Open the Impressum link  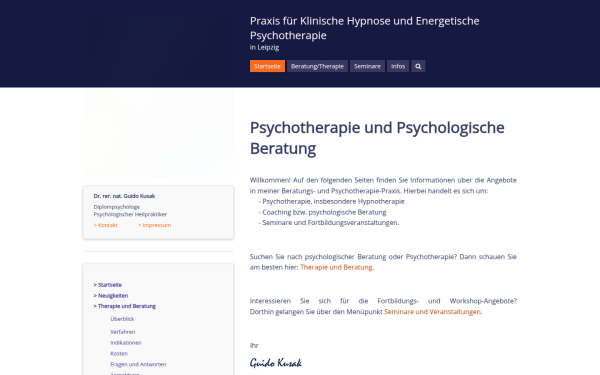click(155, 225)
